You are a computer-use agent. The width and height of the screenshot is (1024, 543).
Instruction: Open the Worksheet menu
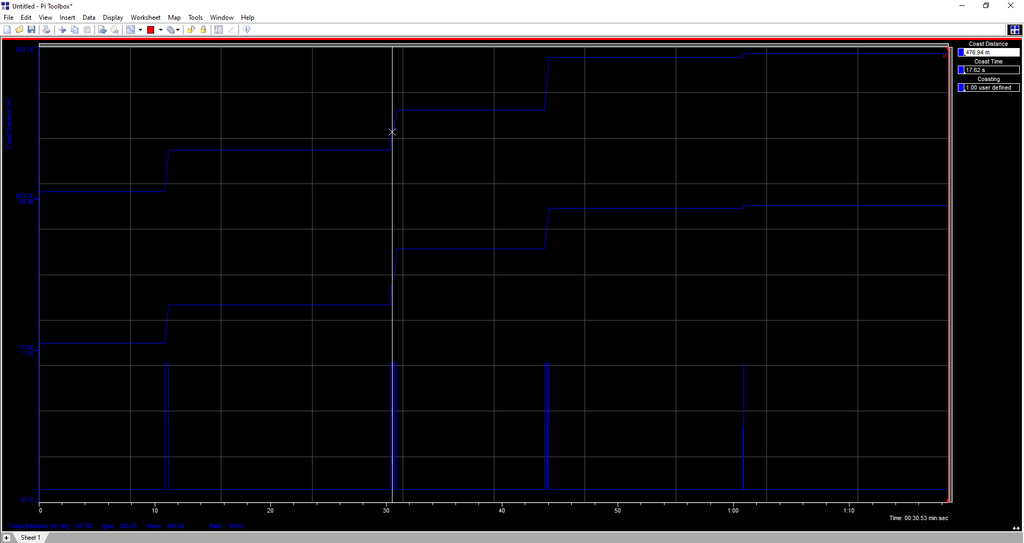pos(145,18)
